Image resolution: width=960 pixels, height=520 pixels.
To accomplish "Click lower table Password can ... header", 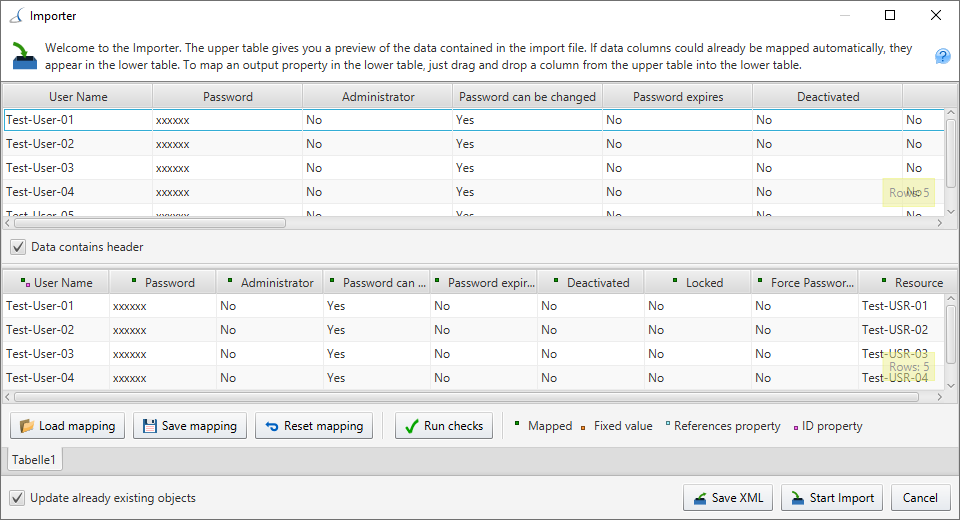I will (377, 282).
